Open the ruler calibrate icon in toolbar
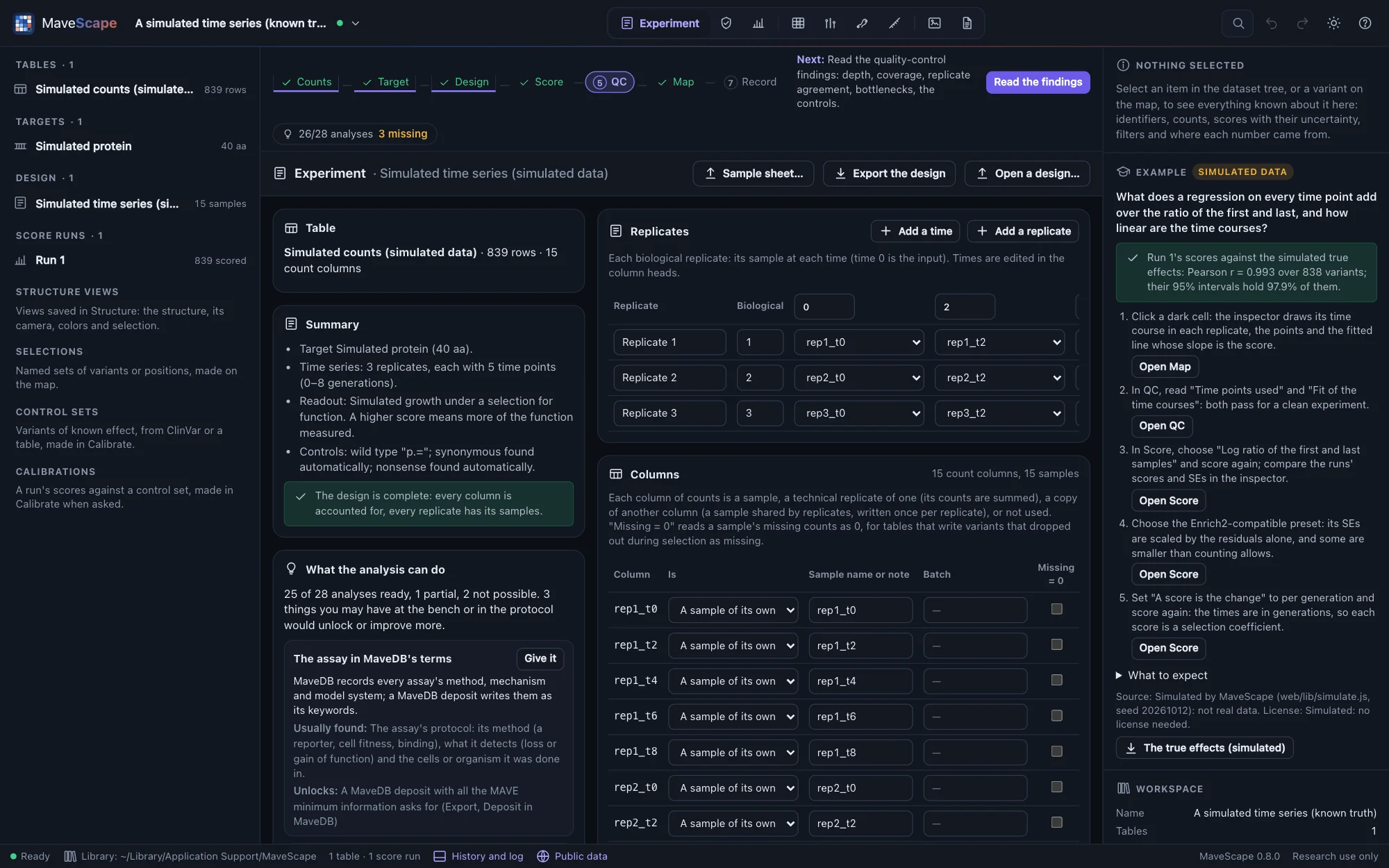This screenshot has height=868, width=1389. [x=895, y=23]
